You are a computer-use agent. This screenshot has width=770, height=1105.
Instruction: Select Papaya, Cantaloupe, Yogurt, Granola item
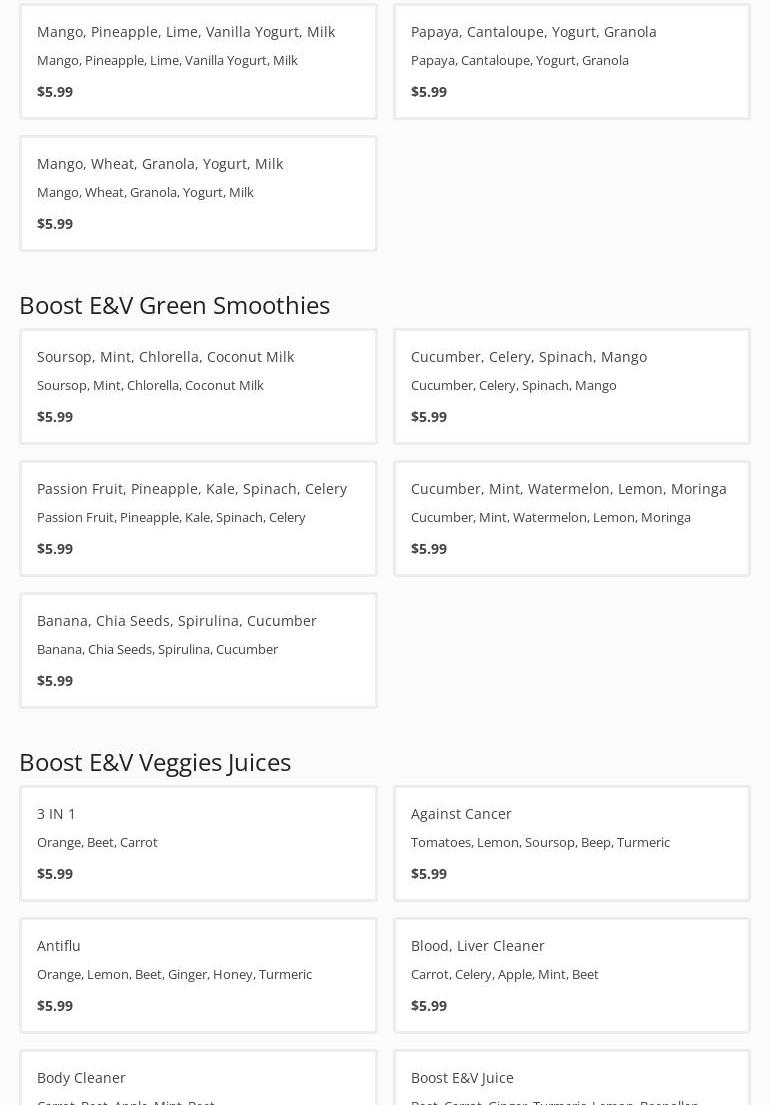click(533, 32)
